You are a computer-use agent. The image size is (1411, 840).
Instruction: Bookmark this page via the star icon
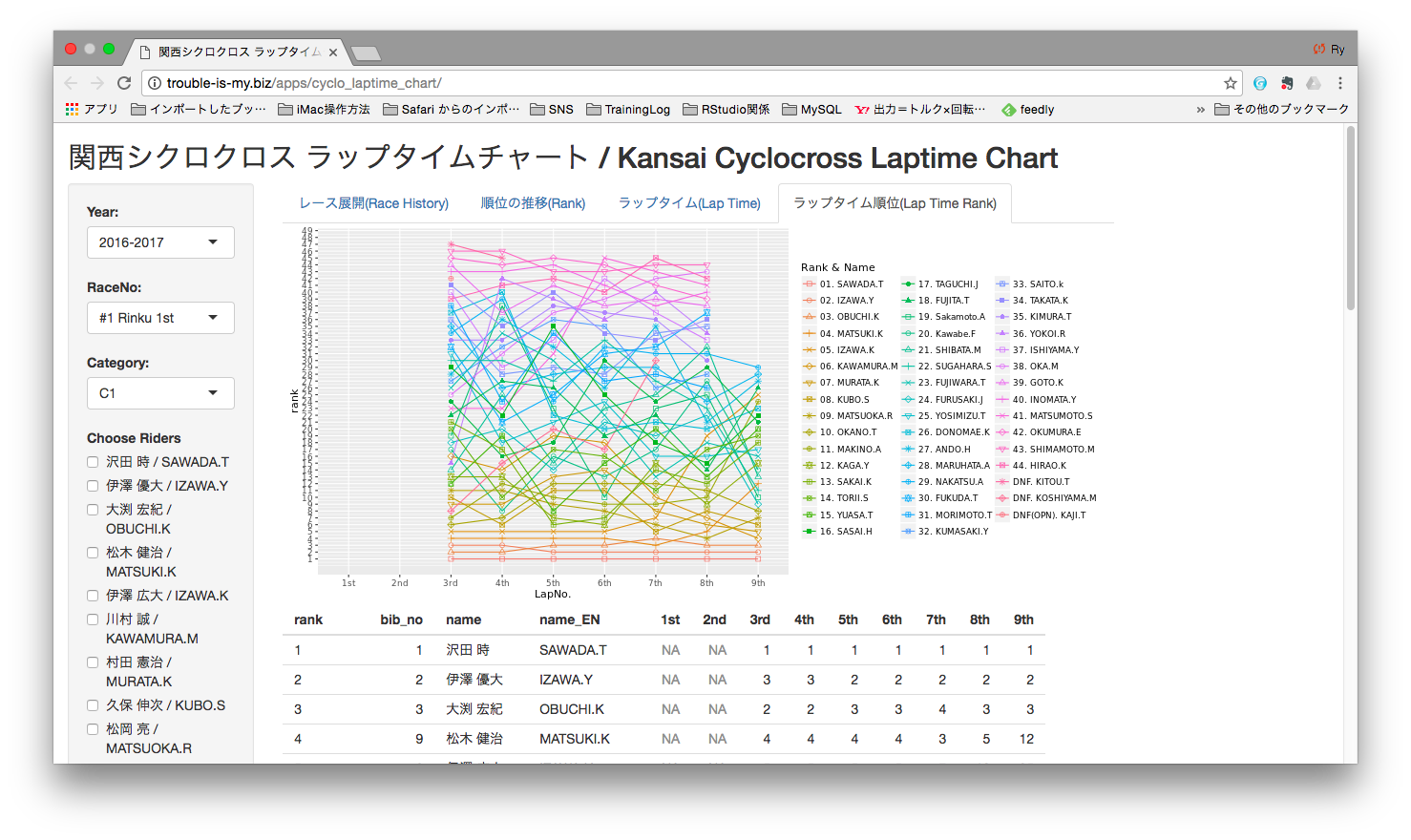tap(1232, 82)
